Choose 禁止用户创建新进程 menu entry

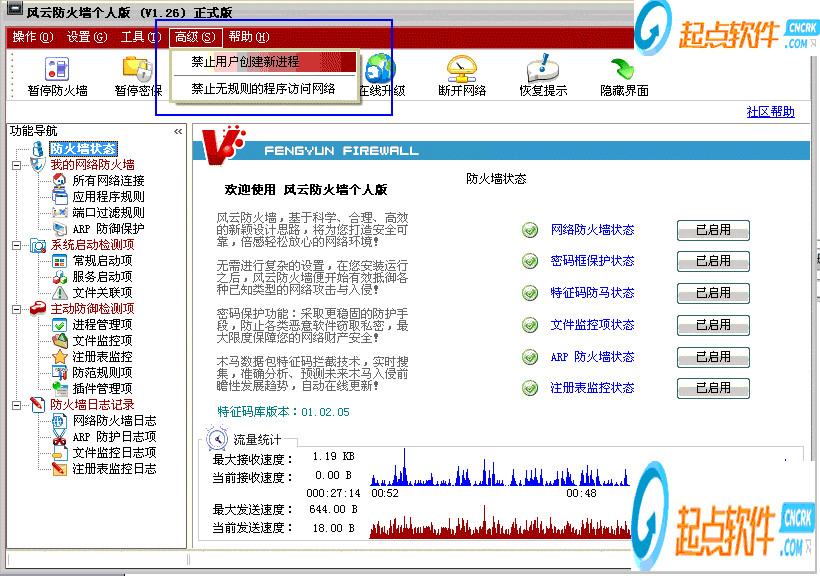[265, 62]
